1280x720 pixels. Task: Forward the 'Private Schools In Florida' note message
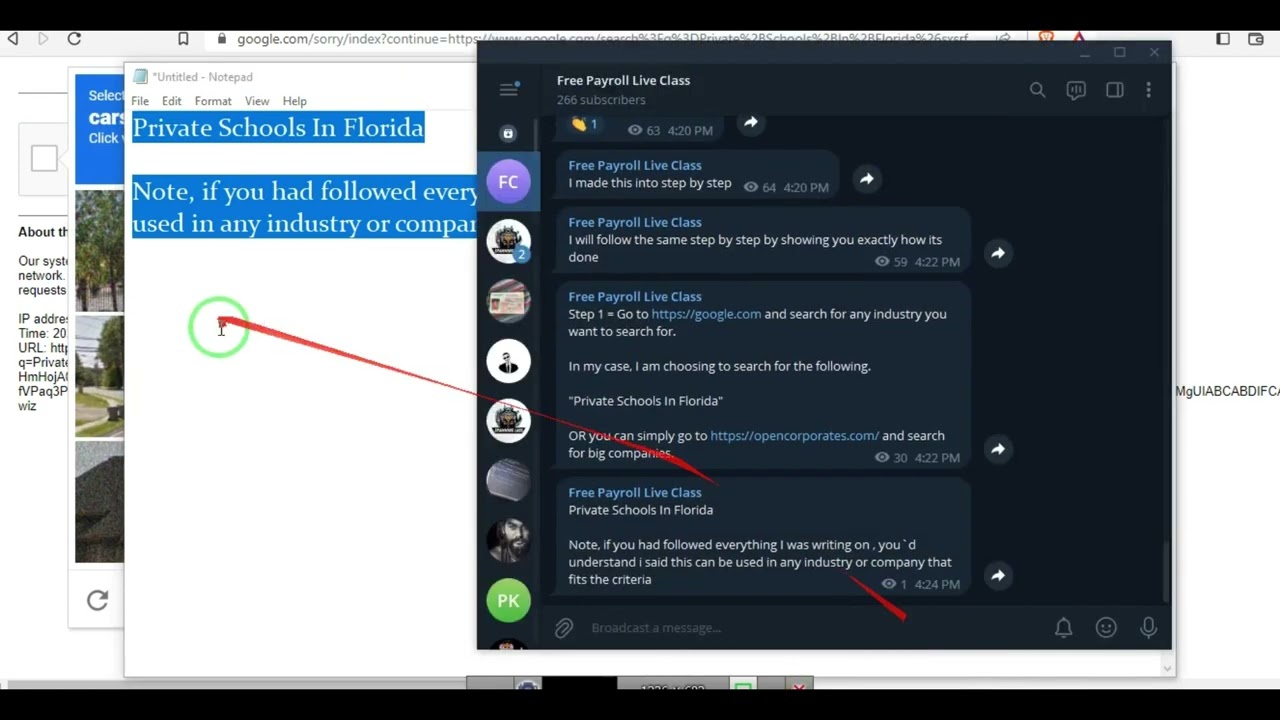coord(997,575)
